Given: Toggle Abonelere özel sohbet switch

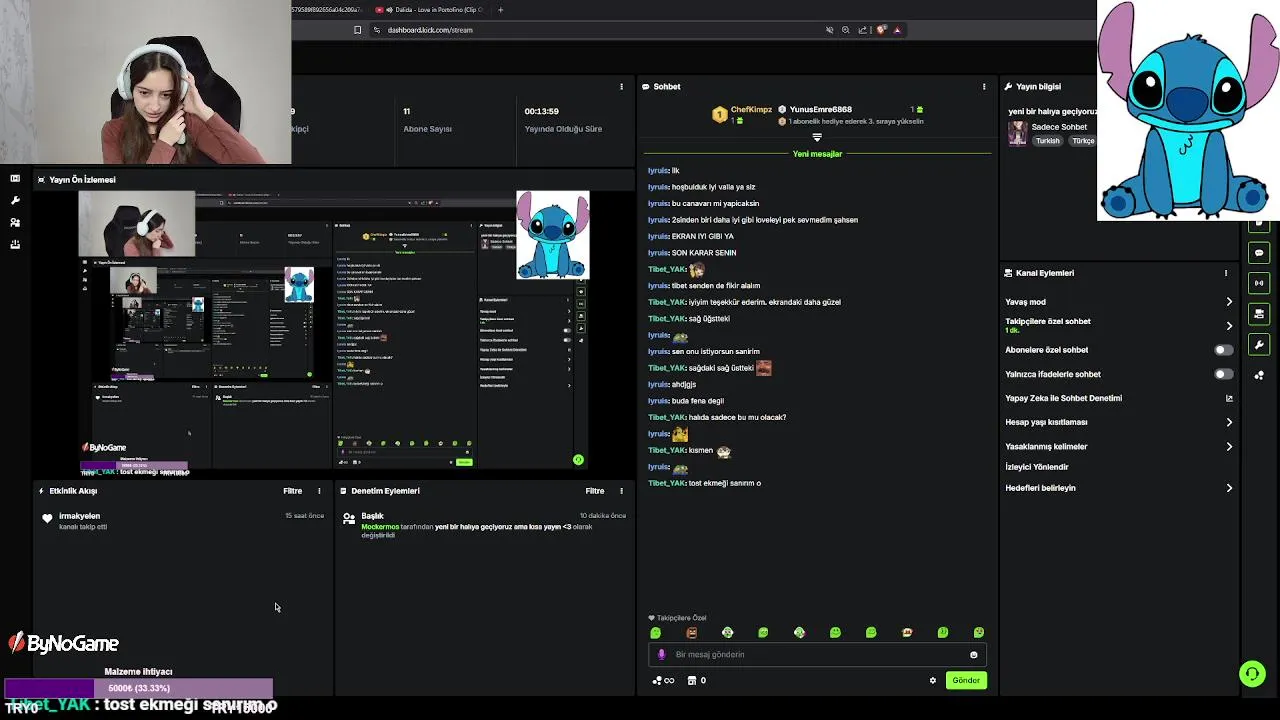Looking at the screenshot, I should tap(1223, 350).
